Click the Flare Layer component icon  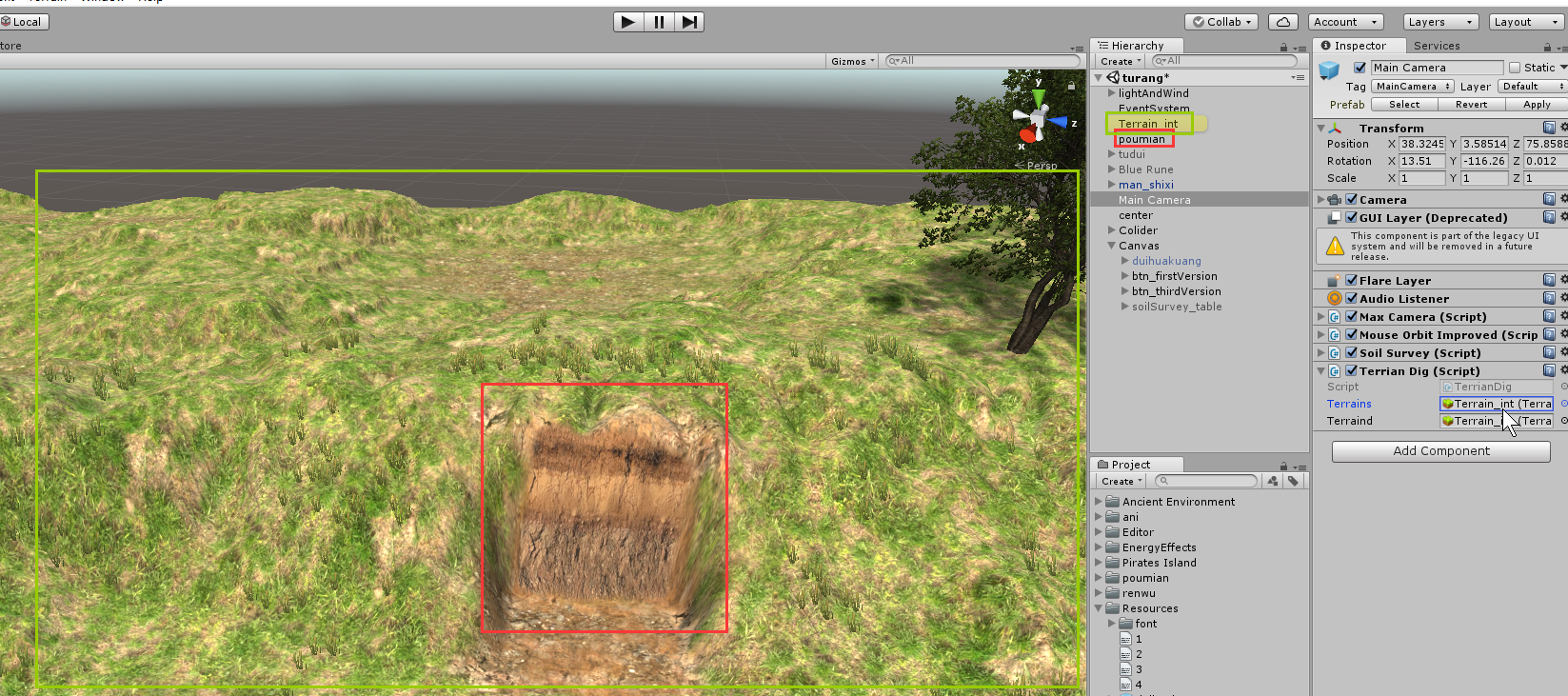tap(1335, 280)
